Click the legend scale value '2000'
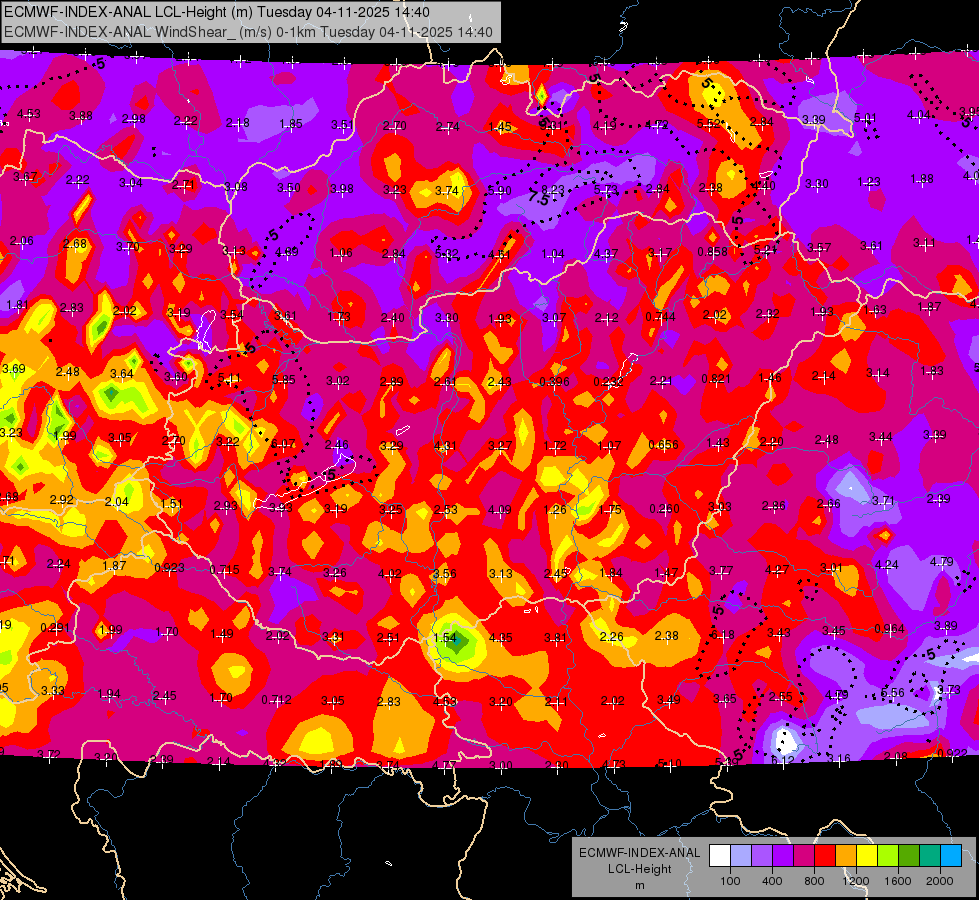This screenshot has width=979, height=900. click(x=940, y=881)
